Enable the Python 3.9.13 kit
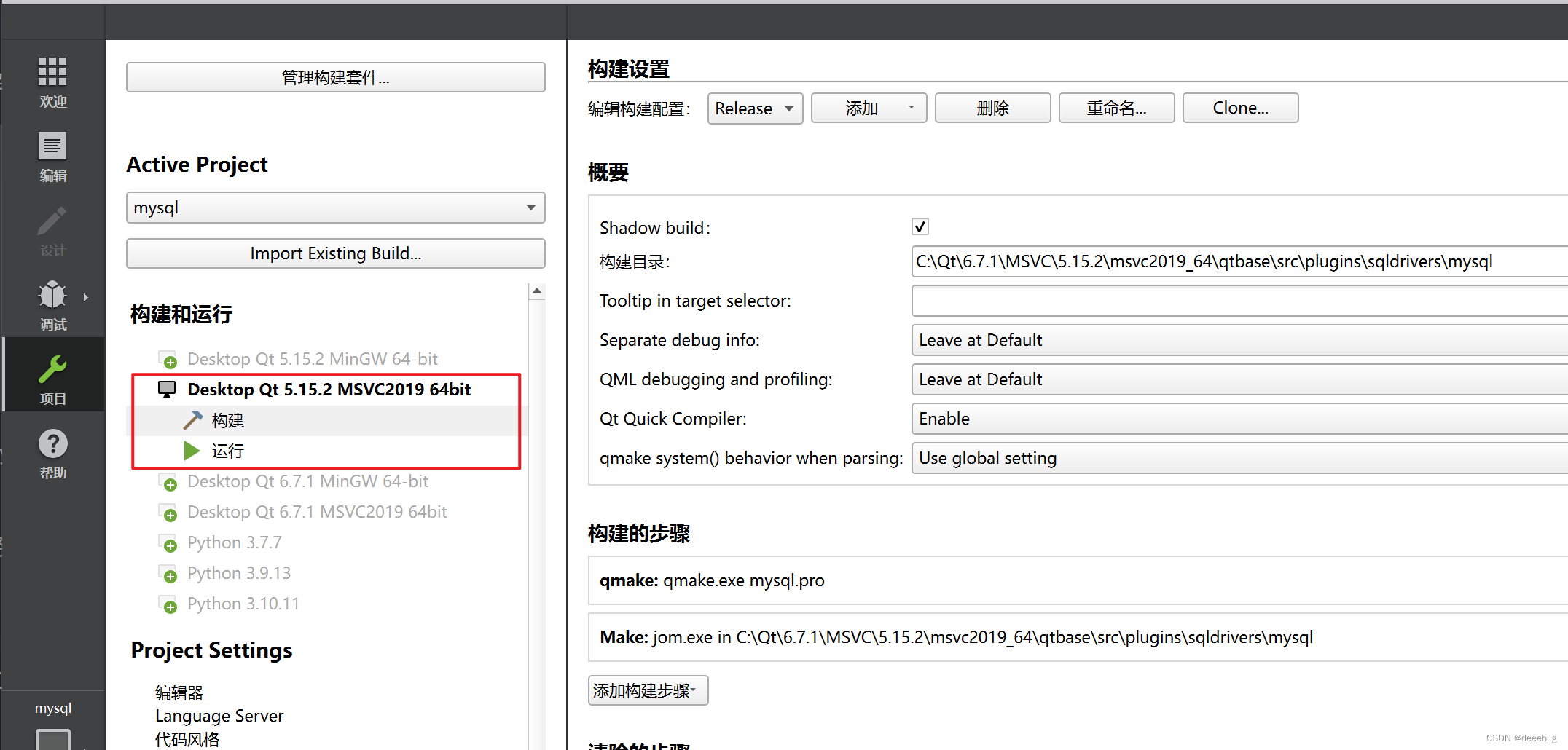Image resolution: width=1568 pixels, height=750 pixels. (x=168, y=574)
